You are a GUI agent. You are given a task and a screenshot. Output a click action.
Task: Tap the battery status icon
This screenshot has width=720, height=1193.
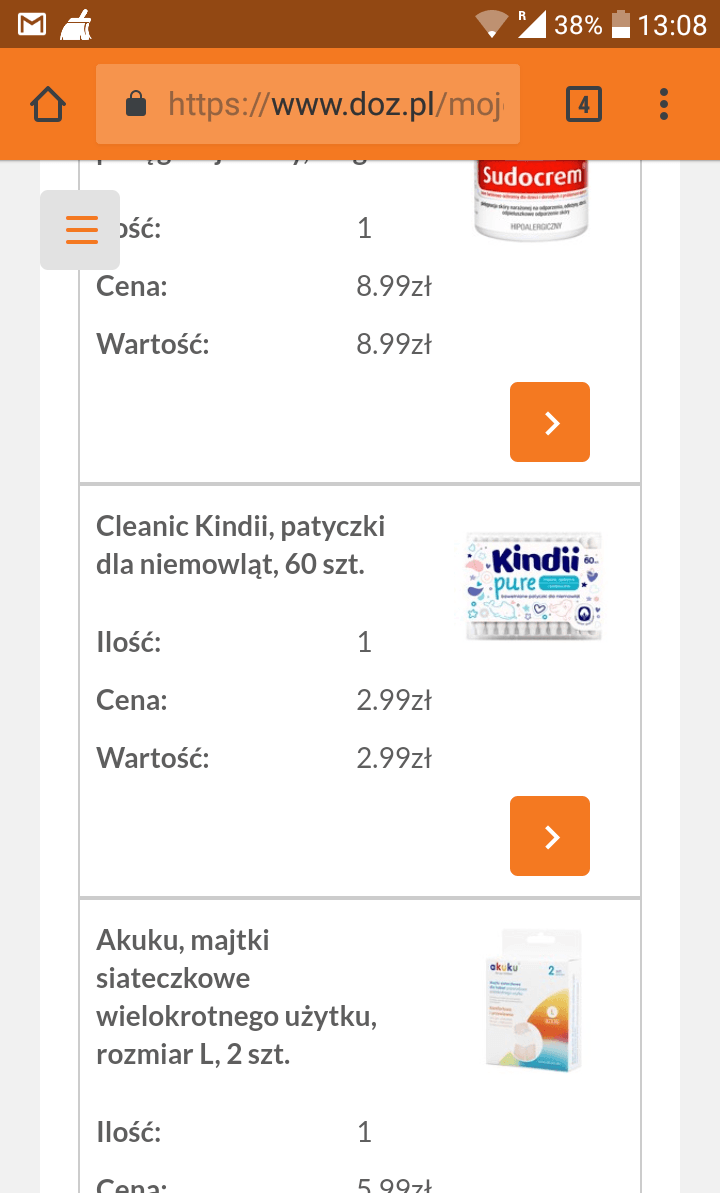621,24
